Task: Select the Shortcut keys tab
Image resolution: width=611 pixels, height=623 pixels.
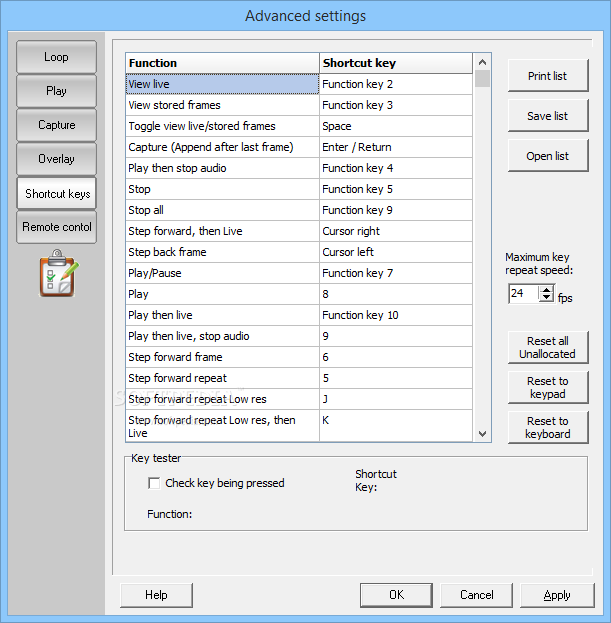Action: (x=56, y=193)
